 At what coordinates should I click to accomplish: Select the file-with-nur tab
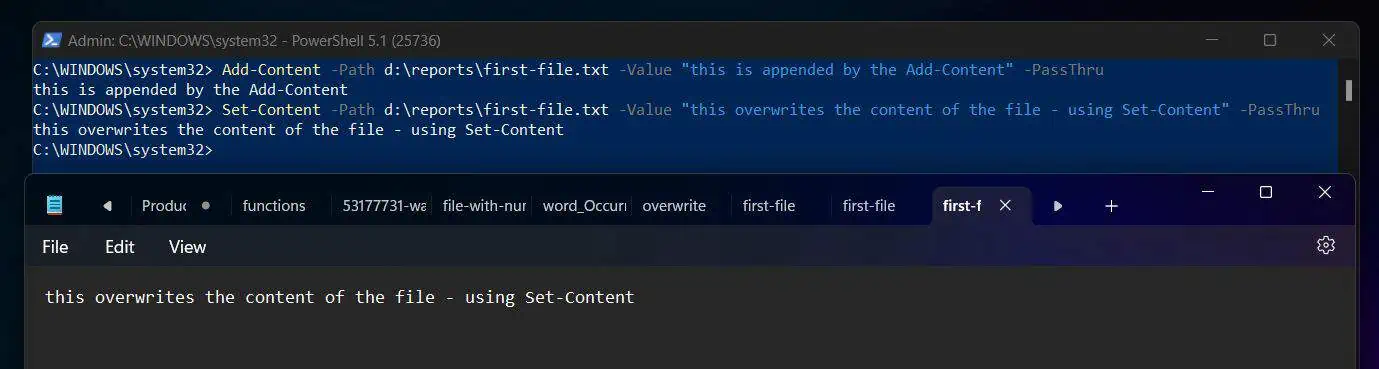484,206
